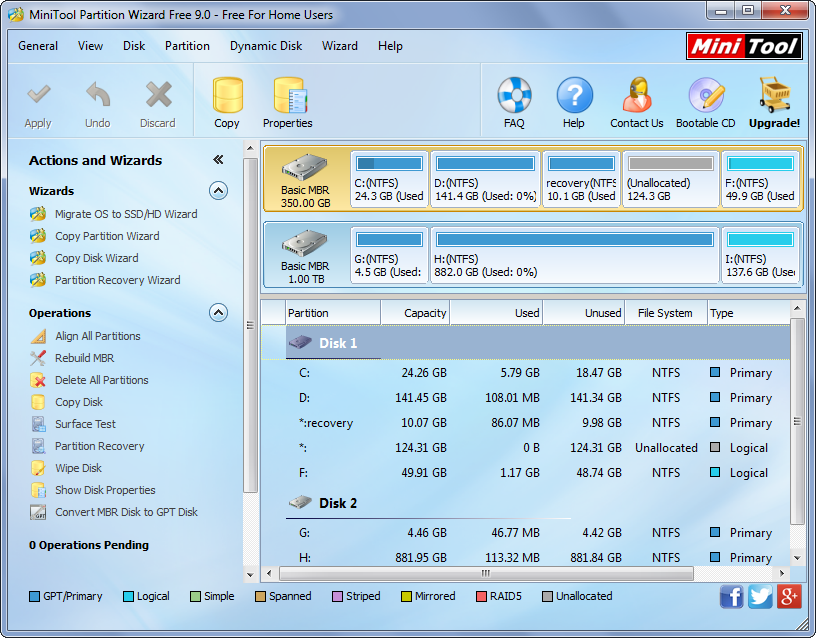Open Twitter social icon
Screen dimensions: 816x638
pos(760,597)
